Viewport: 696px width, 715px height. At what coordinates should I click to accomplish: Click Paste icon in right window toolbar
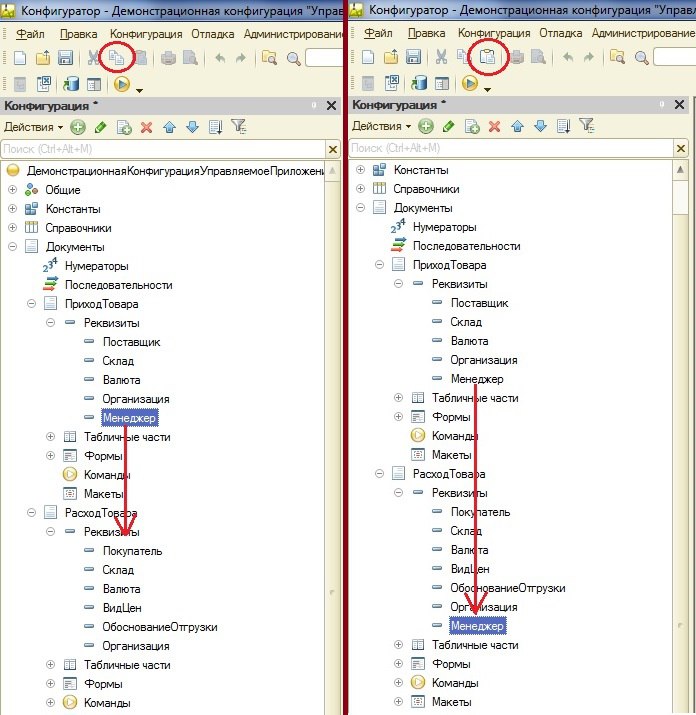coord(488,57)
